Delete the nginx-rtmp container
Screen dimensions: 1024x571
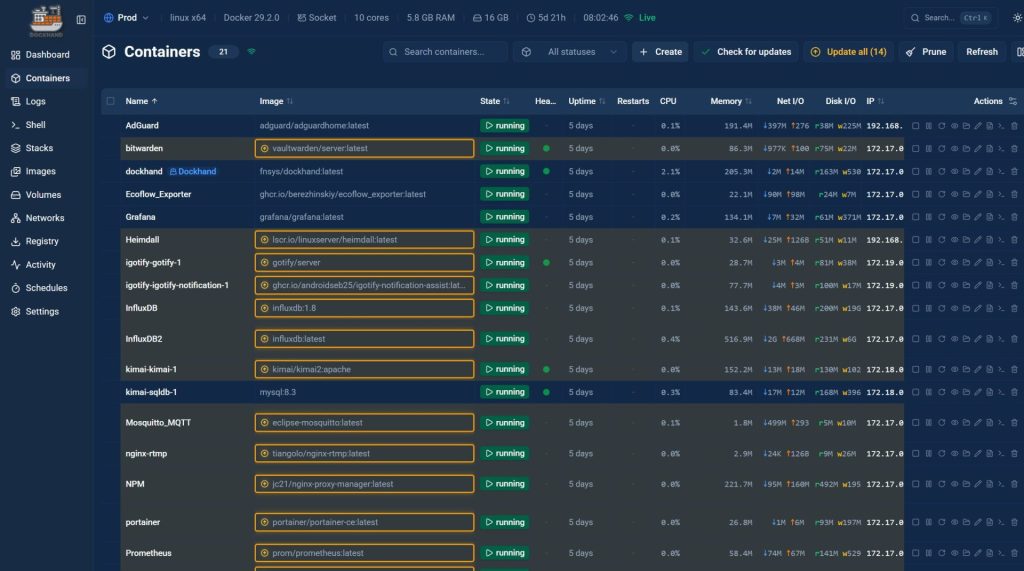[x=1014, y=453]
